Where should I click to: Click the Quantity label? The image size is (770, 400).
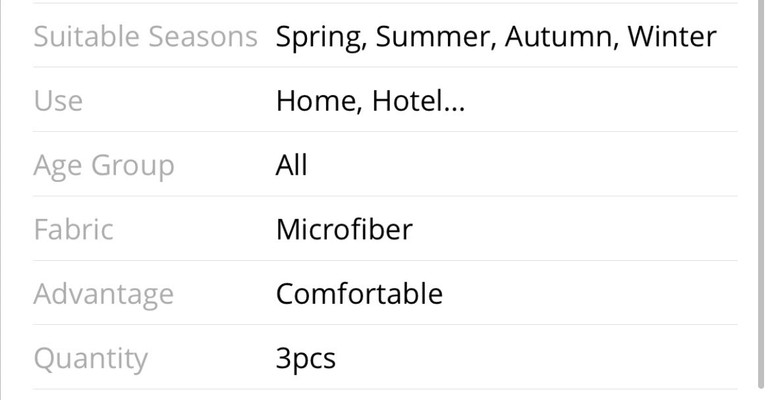[x=90, y=359]
